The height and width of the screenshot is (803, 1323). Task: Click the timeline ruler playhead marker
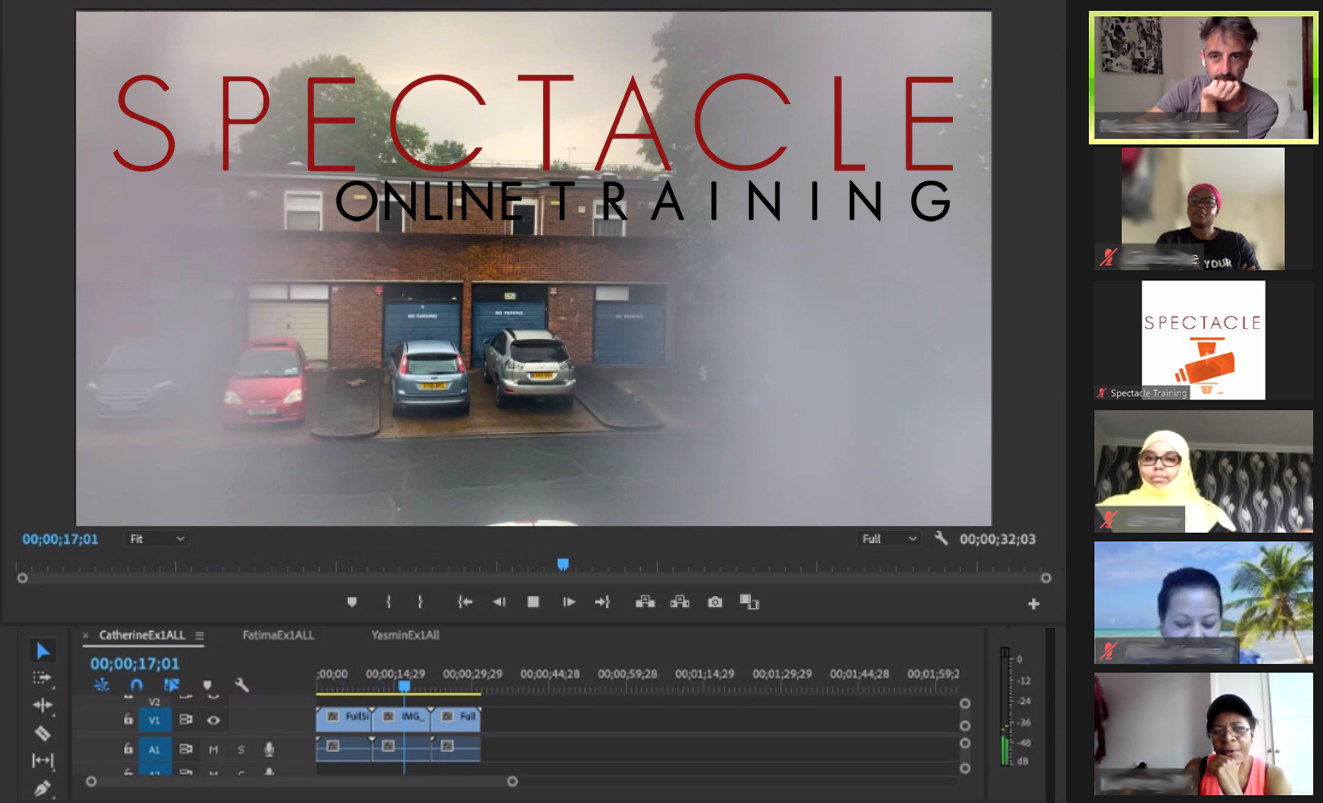[x=404, y=686]
